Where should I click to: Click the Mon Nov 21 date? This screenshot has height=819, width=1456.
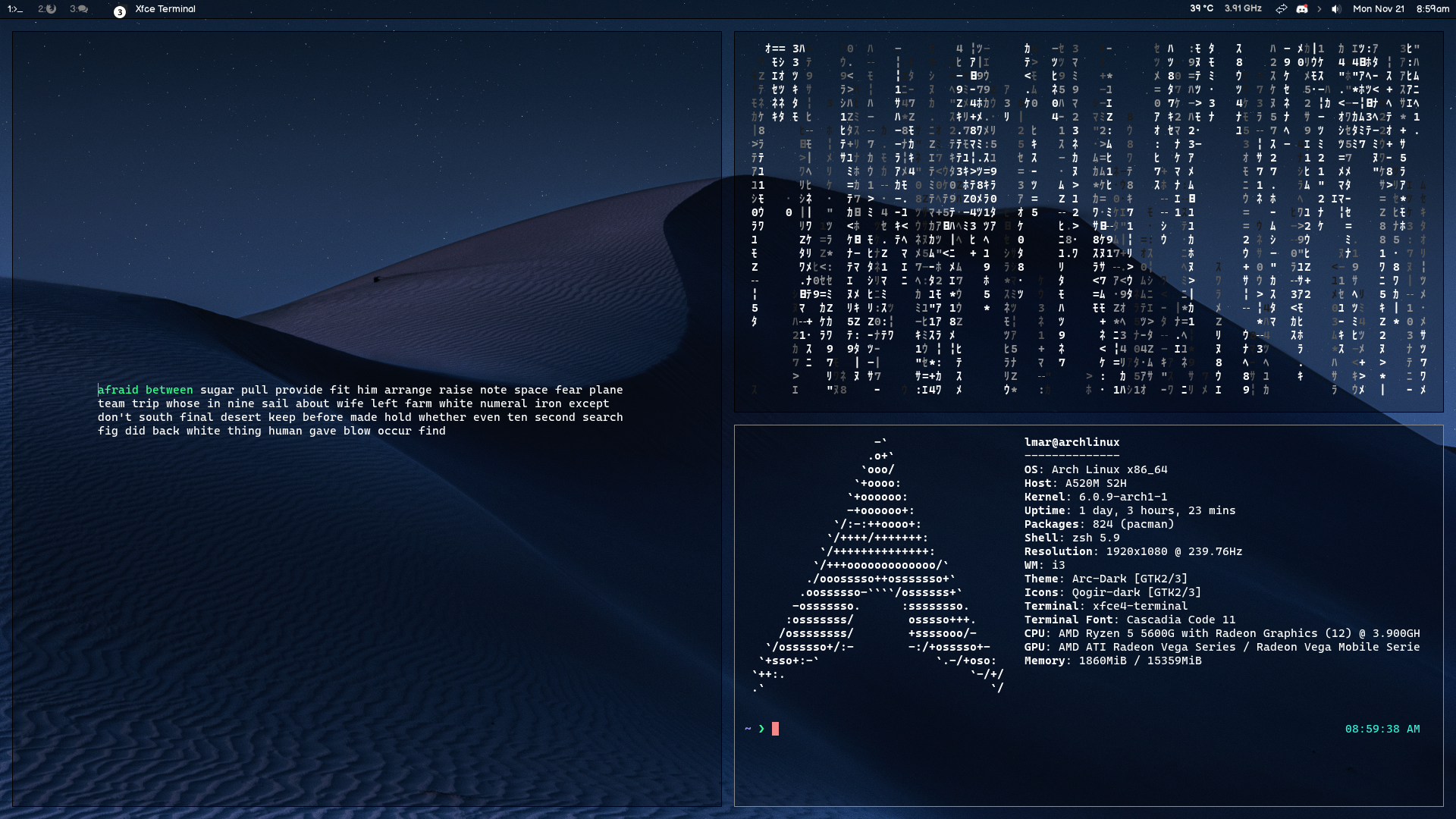click(1378, 9)
